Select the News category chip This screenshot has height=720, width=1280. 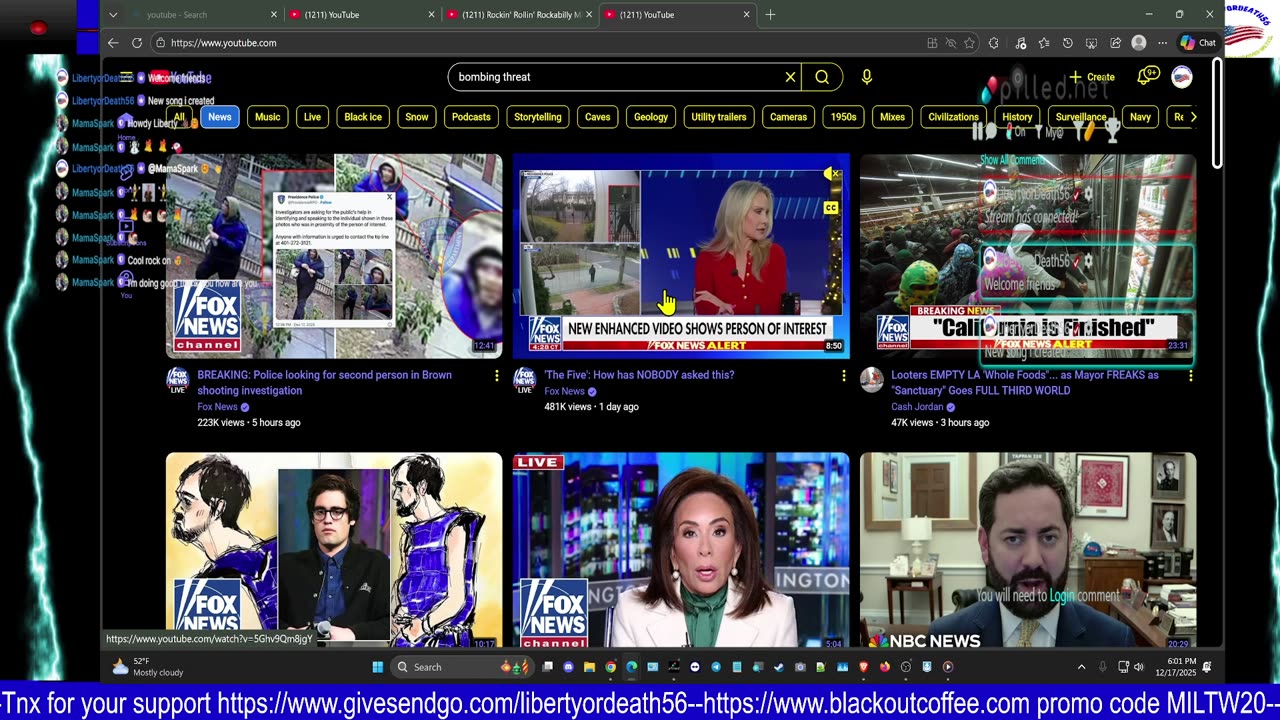click(220, 117)
